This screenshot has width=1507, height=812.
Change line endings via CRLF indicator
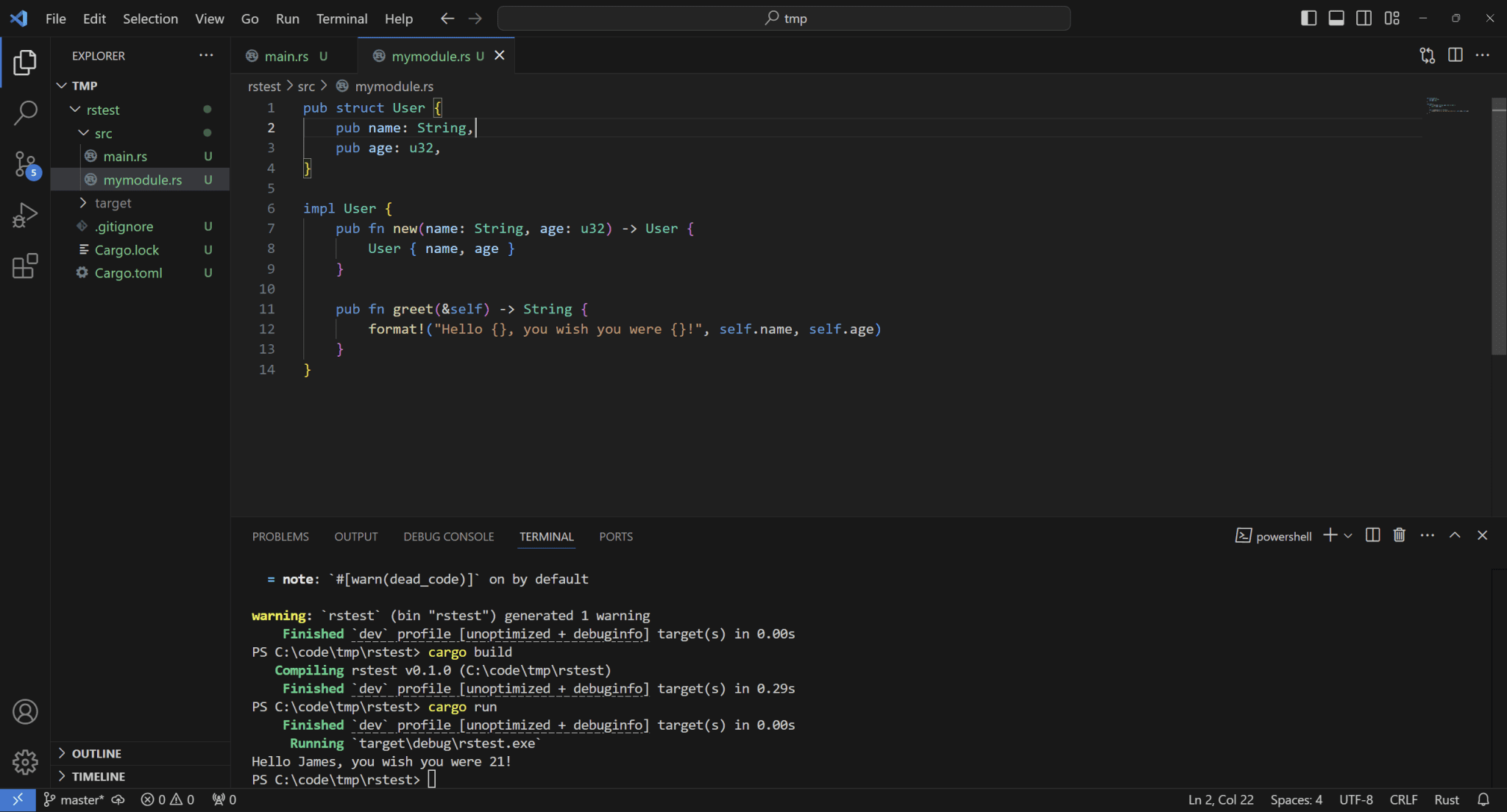[x=1403, y=799]
